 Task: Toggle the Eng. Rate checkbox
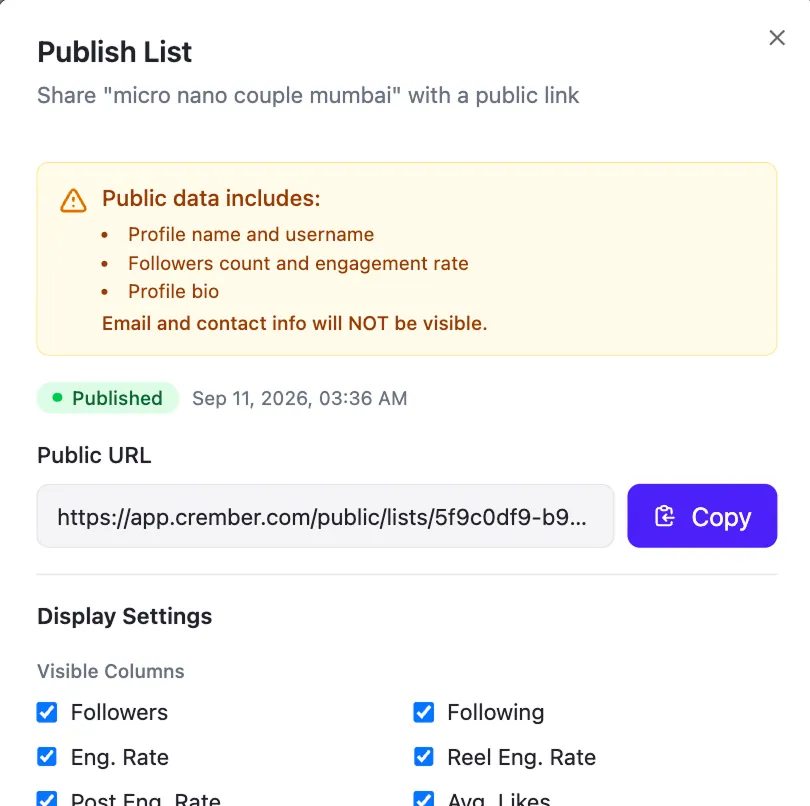tap(47, 757)
